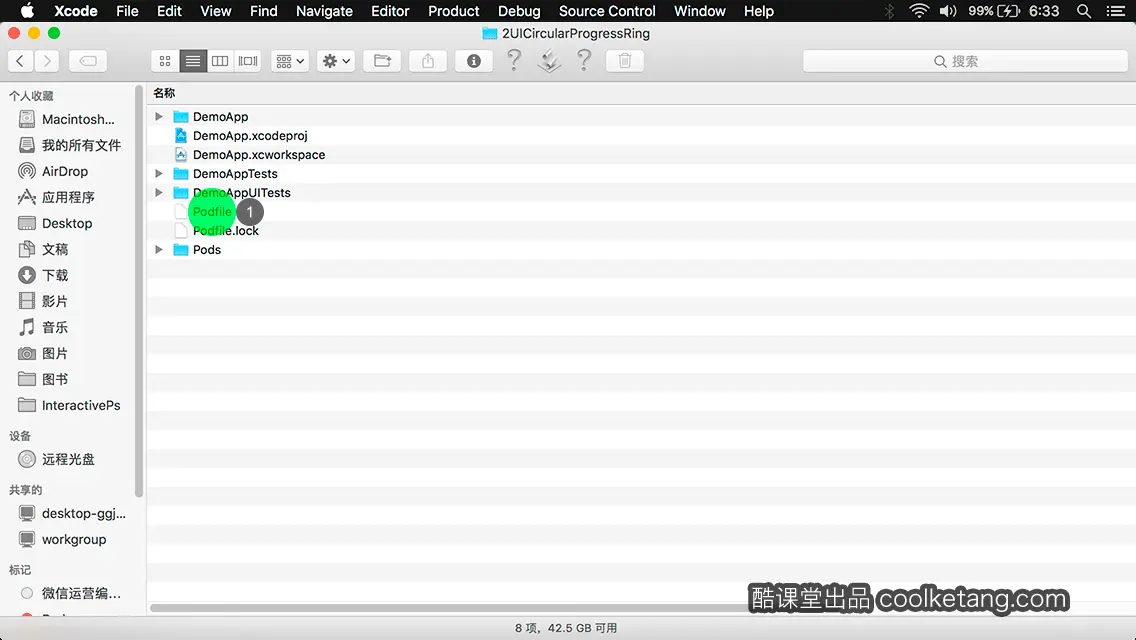1136x640 pixels.
Task: Click the edit tags toolbar button
Action: coord(88,61)
